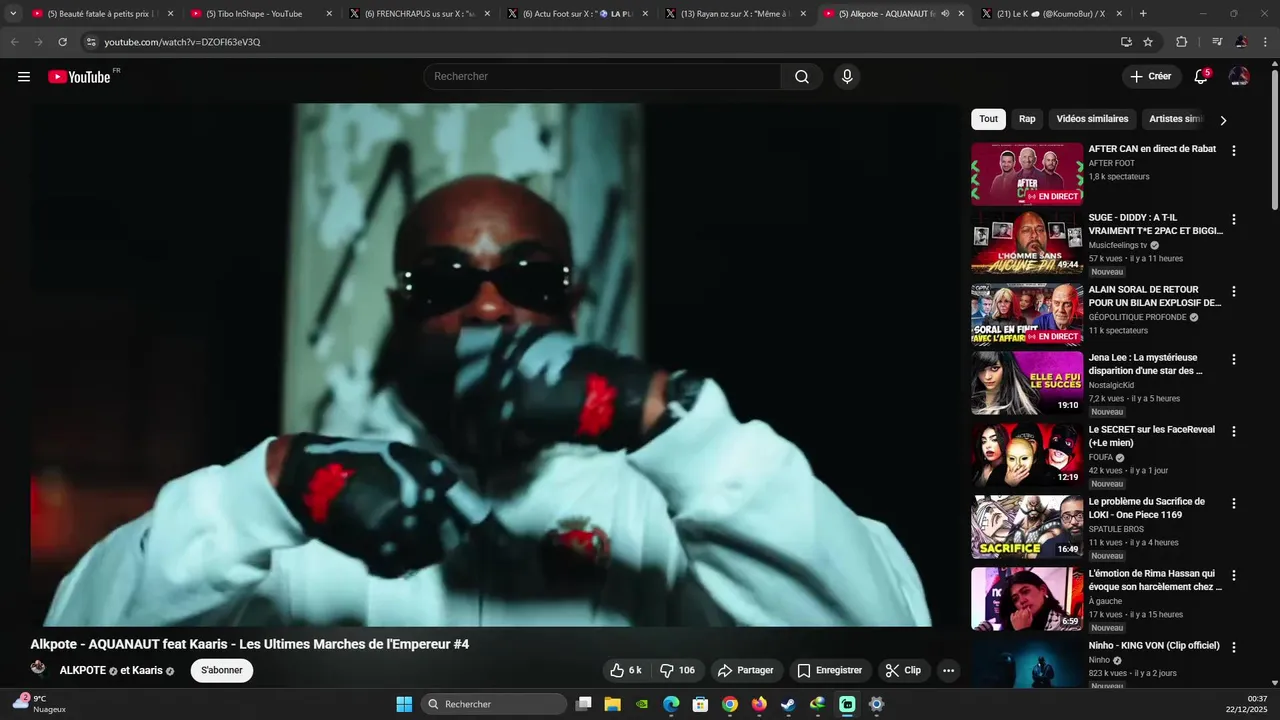Click the YouTube Rechercher search field
This screenshot has width=1280, height=720.
coord(602,77)
